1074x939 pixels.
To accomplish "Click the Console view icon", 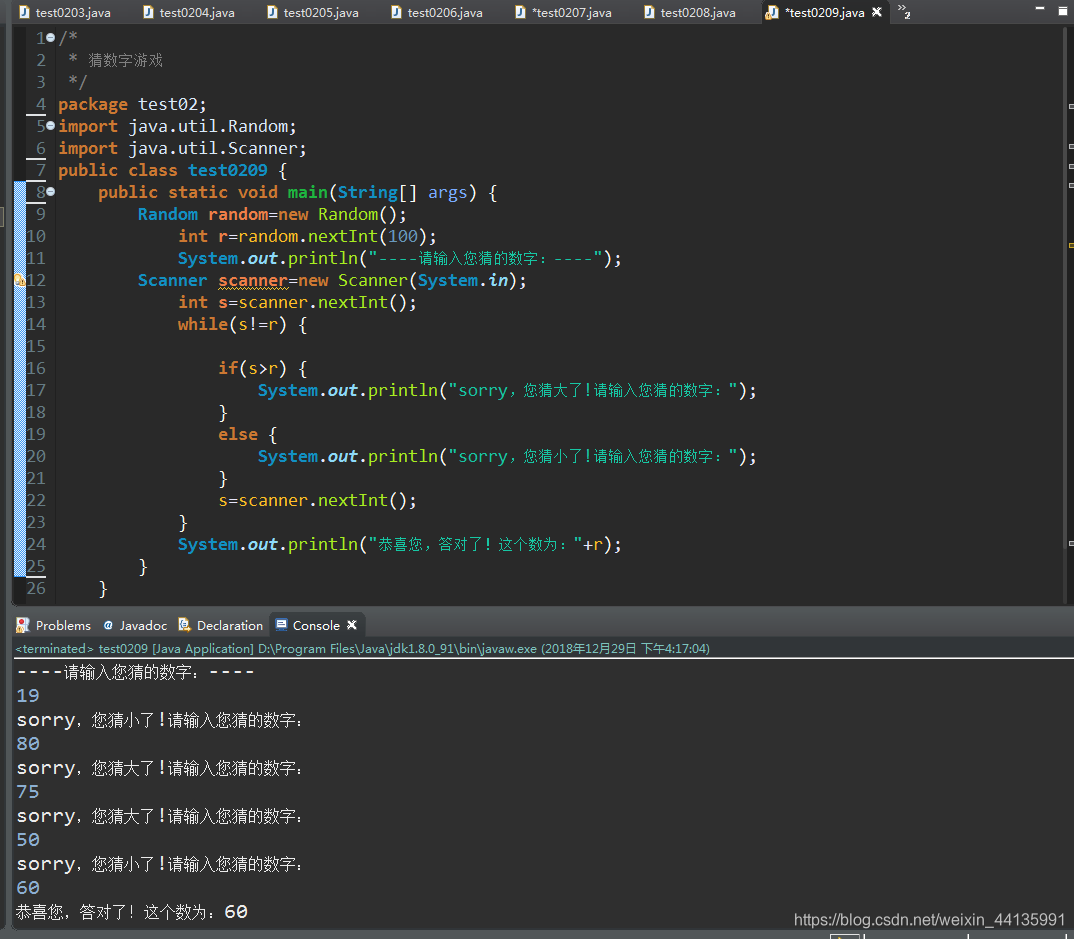I will point(281,624).
